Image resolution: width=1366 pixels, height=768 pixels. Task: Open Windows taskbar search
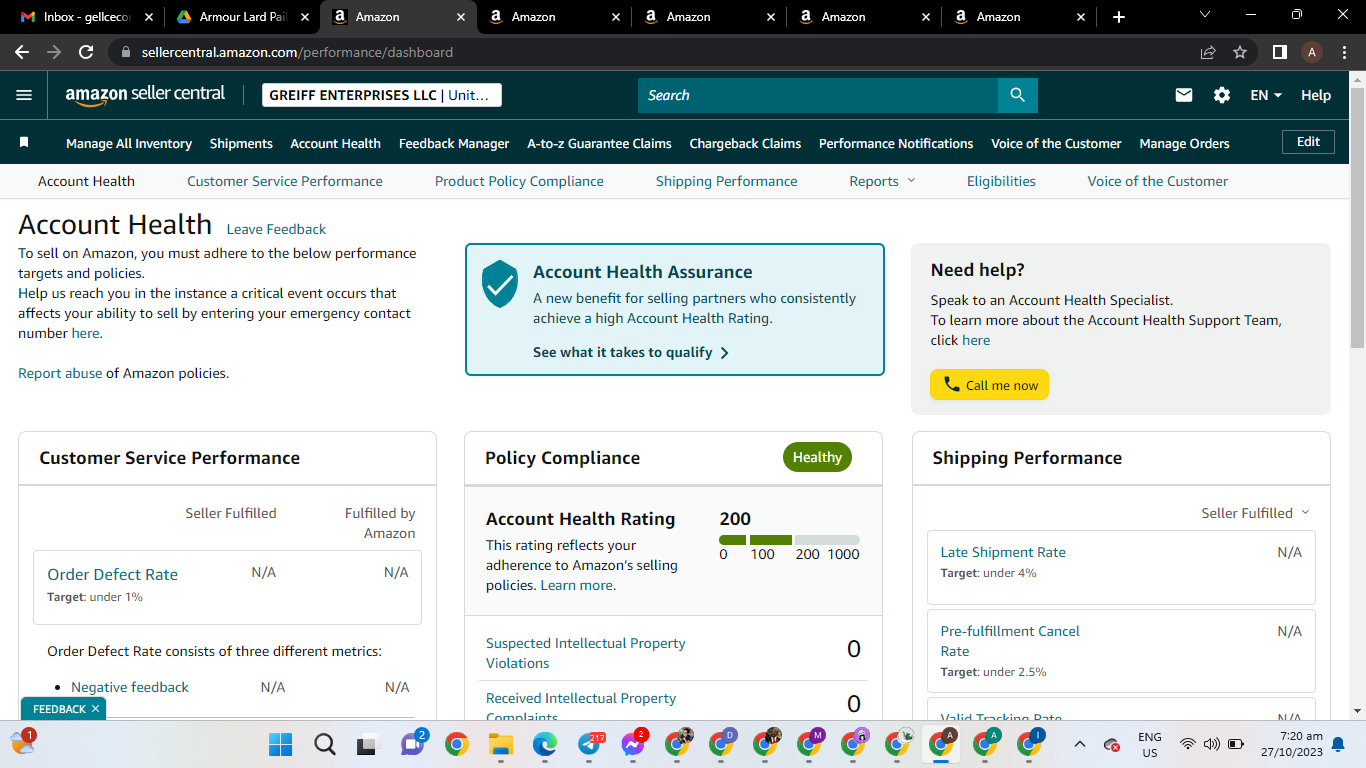[x=325, y=744]
